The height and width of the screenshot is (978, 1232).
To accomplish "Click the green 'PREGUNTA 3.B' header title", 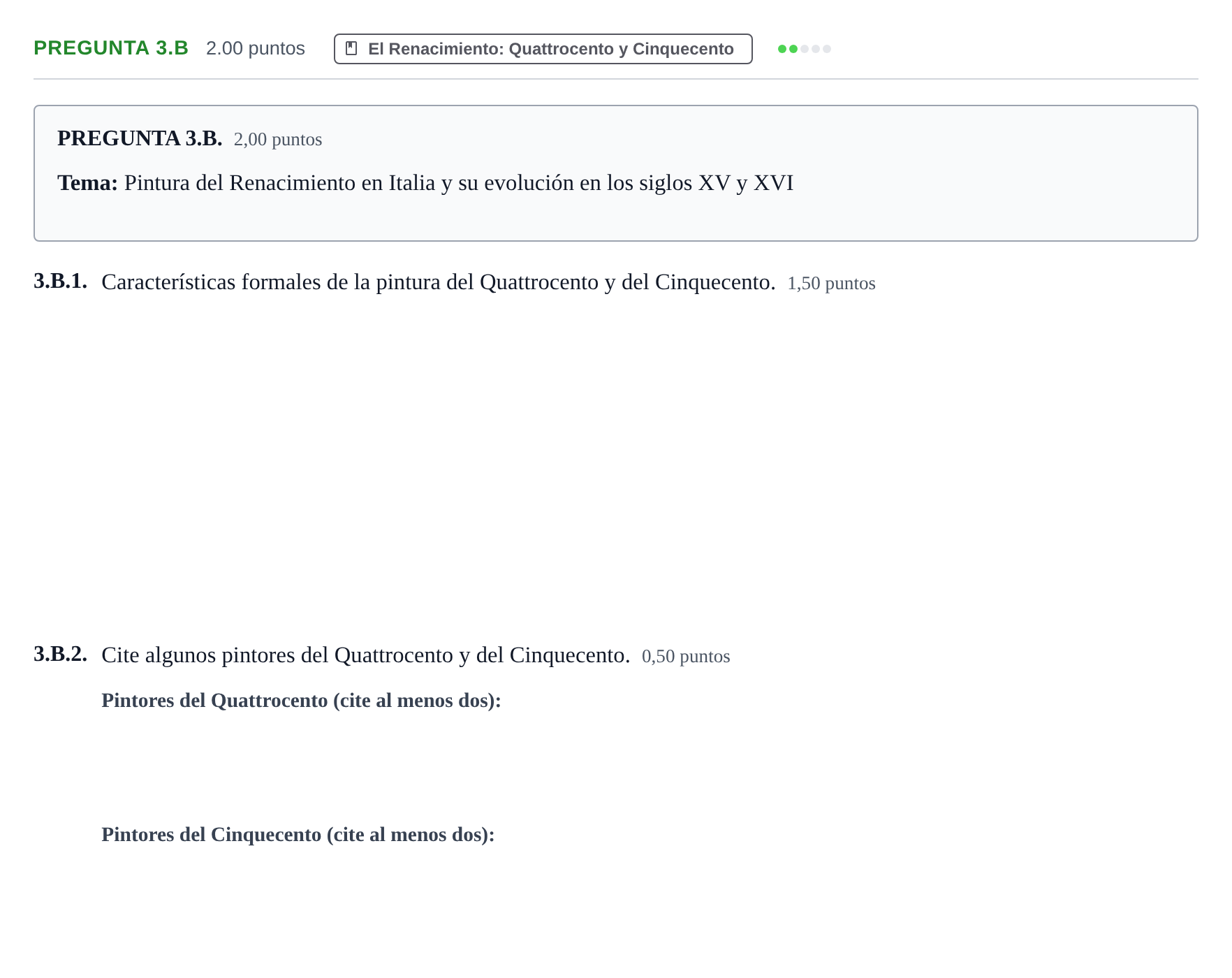I will [x=111, y=48].
